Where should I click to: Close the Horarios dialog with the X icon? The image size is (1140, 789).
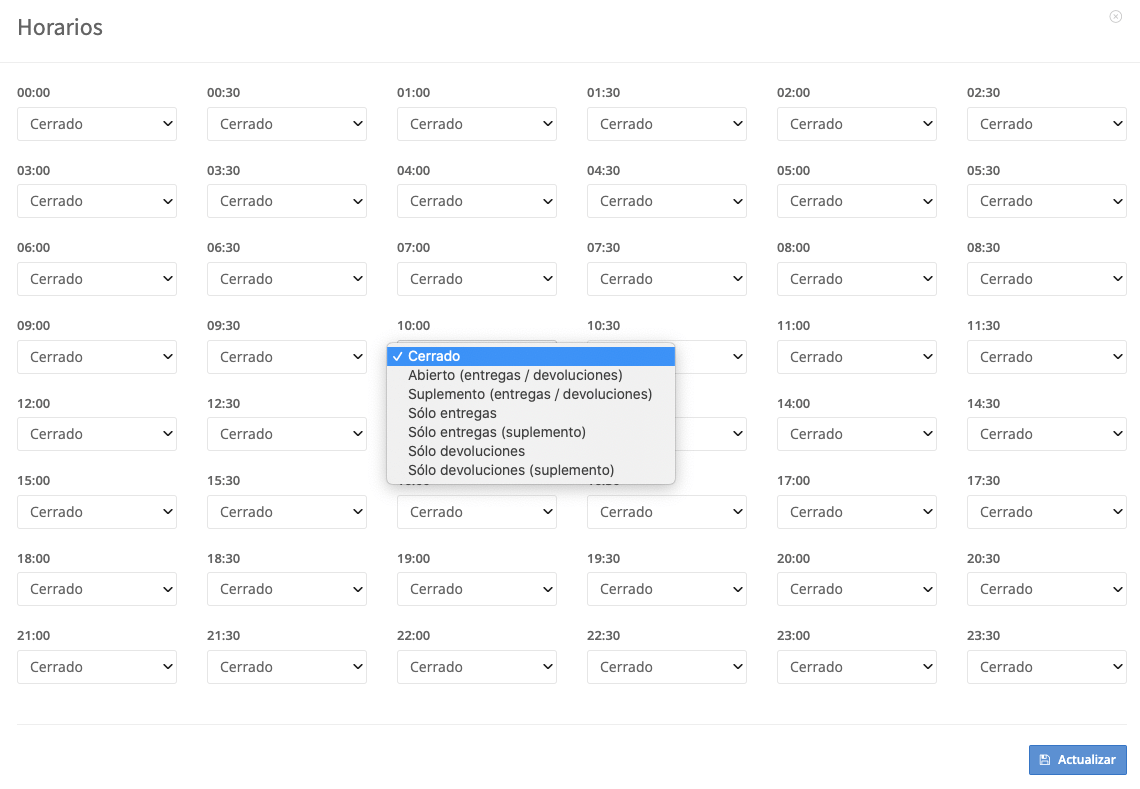point(1115,17)
